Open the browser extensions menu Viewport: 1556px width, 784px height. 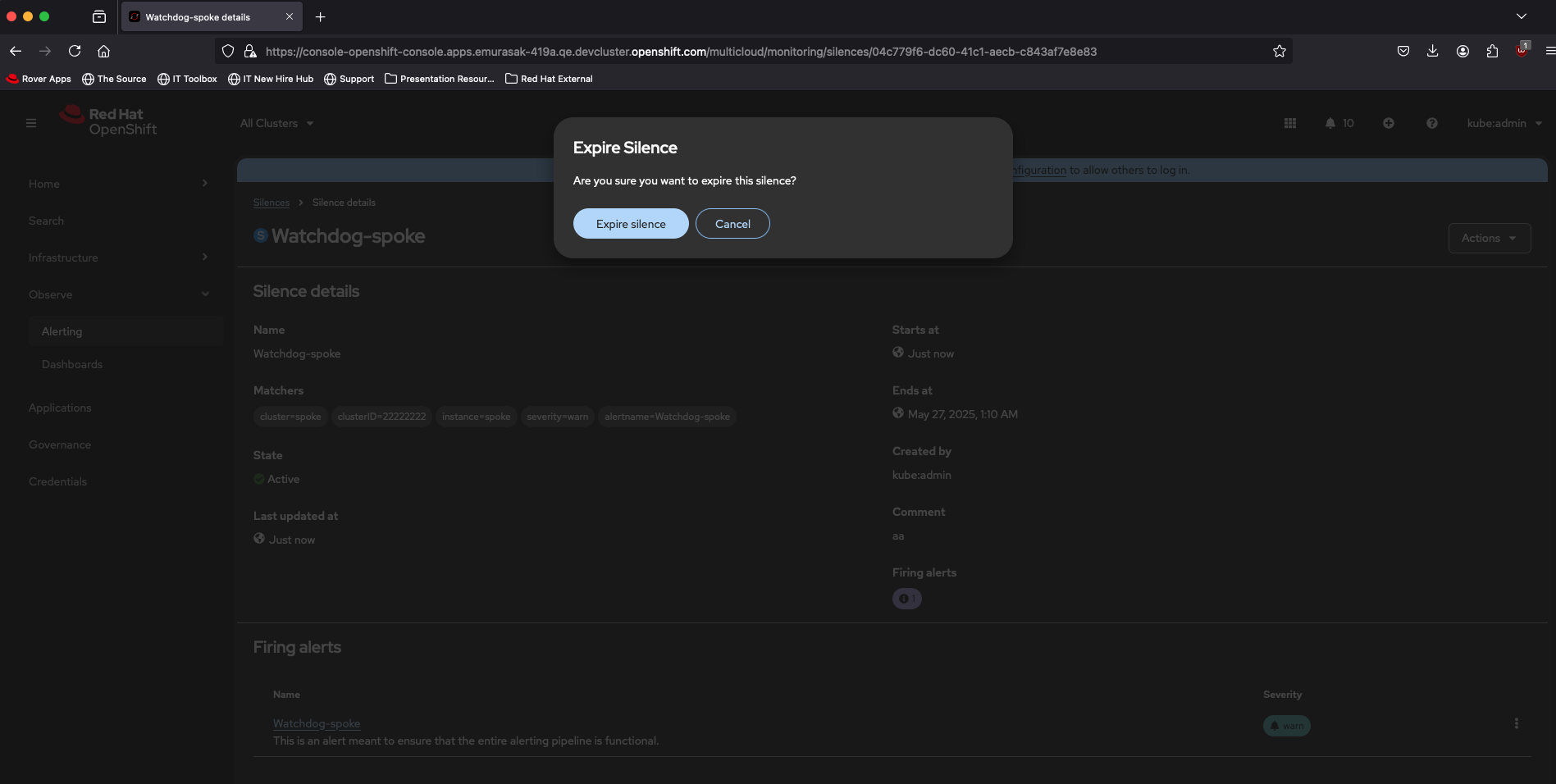click(x=1492, y=51)
